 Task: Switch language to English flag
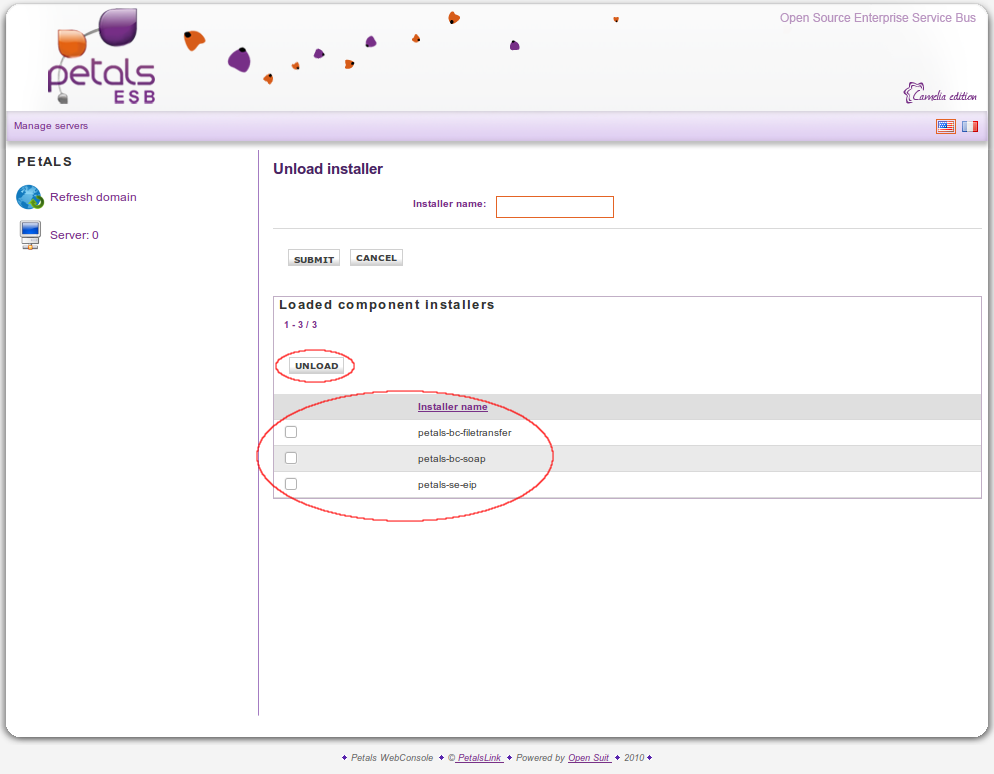point(945,126)
